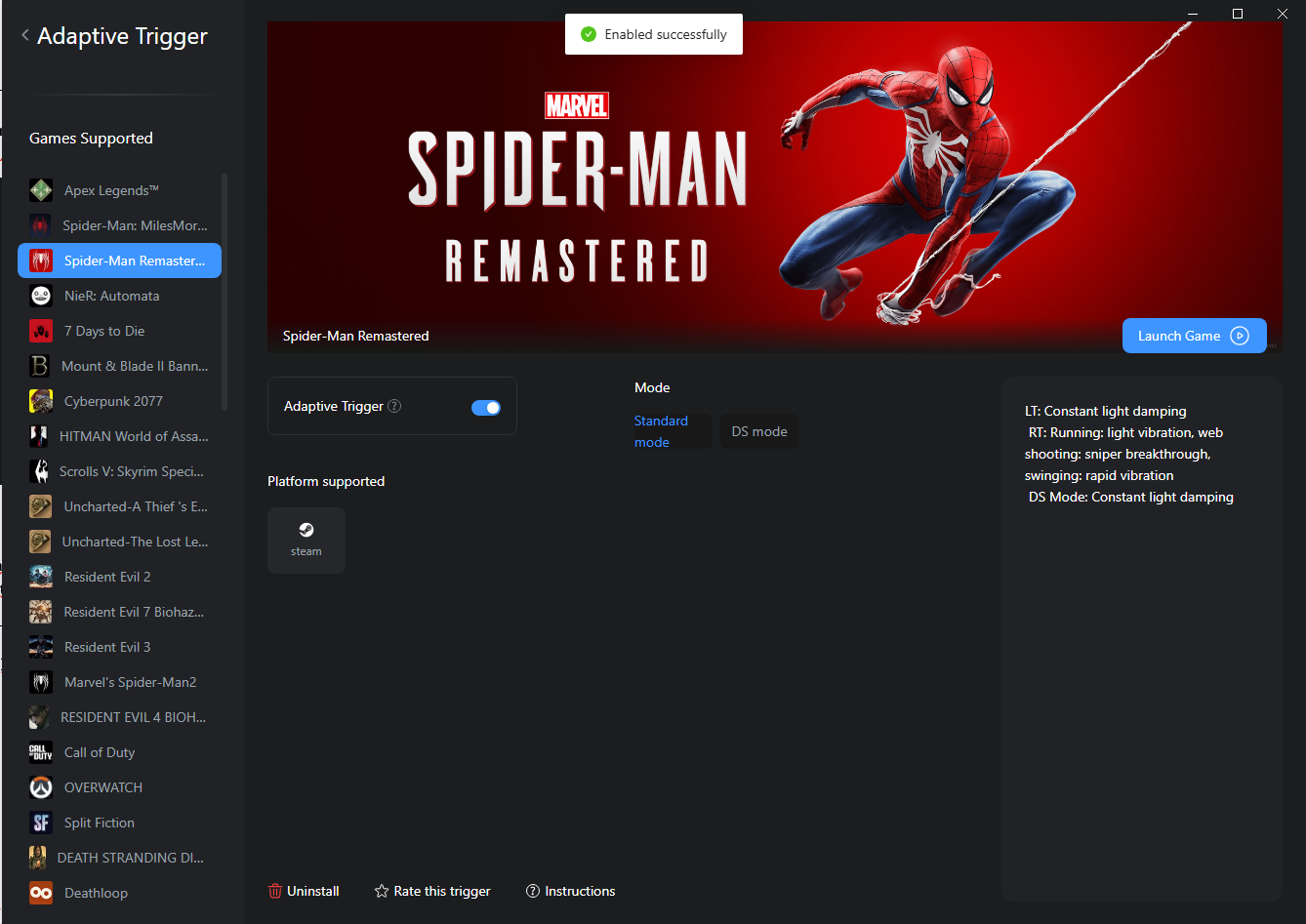Viewport: 1306px width, 924px height.
Task: Launch the Spider-Man Remastered game
Action: click(1194, 336)
